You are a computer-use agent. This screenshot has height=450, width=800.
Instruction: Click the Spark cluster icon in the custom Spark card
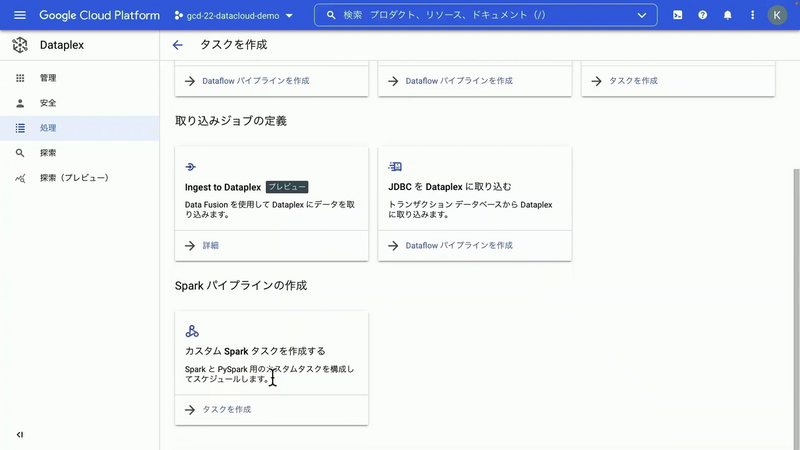point(192,331)
